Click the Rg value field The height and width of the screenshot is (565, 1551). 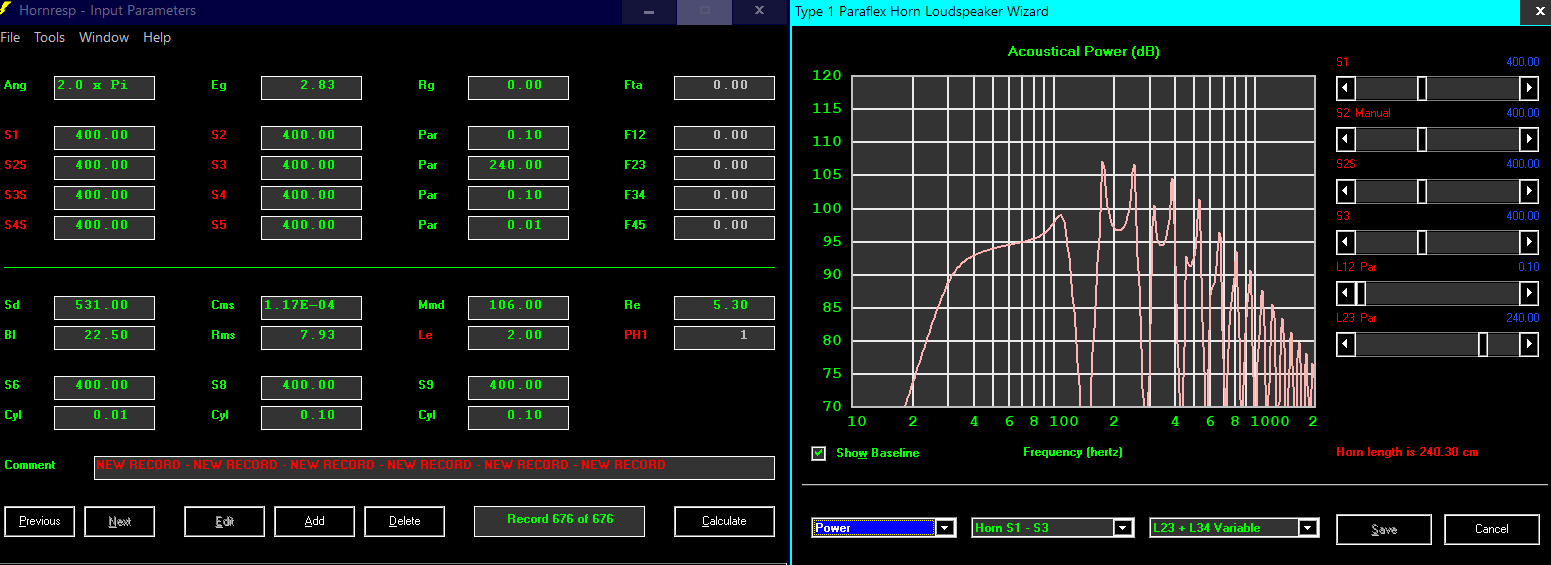(x=518, y=87)
